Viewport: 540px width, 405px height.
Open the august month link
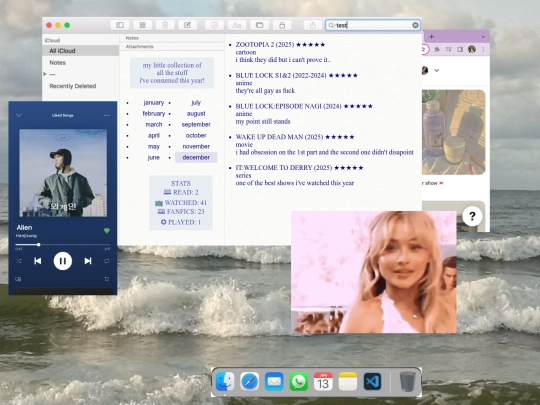[x=196, y=114]
